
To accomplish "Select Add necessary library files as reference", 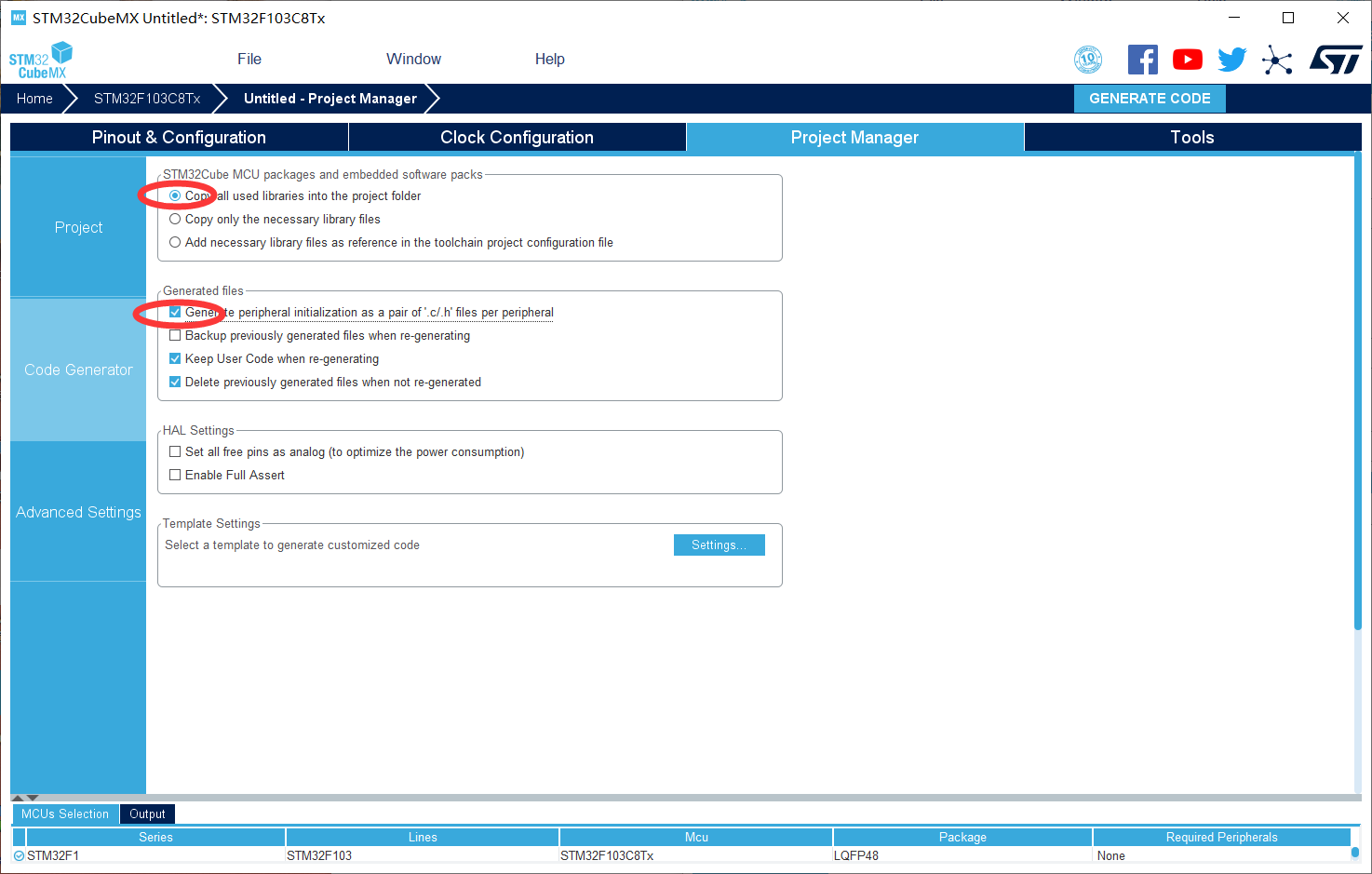I will point(175,242).
